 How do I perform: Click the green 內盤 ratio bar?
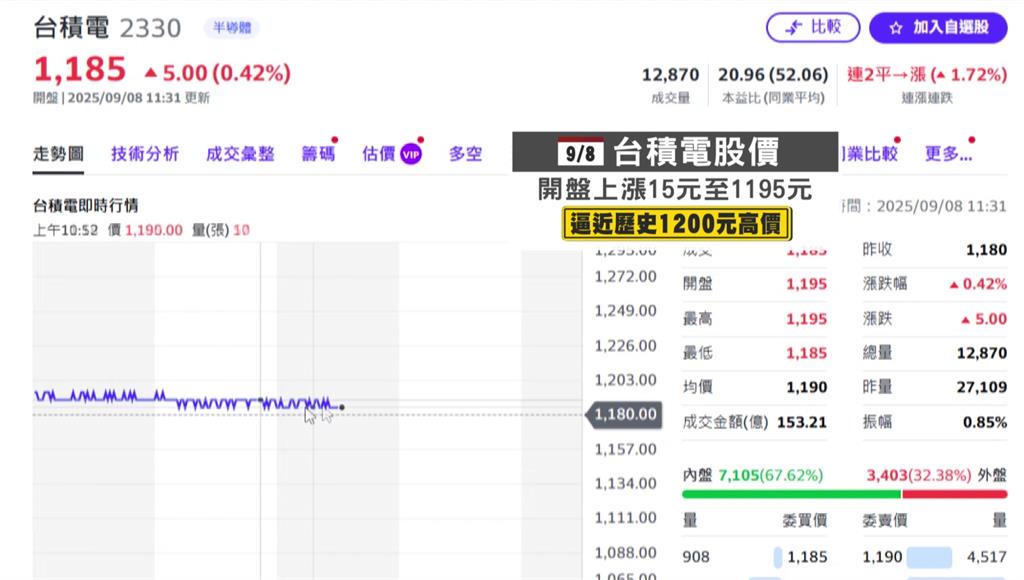click(792, 494)
